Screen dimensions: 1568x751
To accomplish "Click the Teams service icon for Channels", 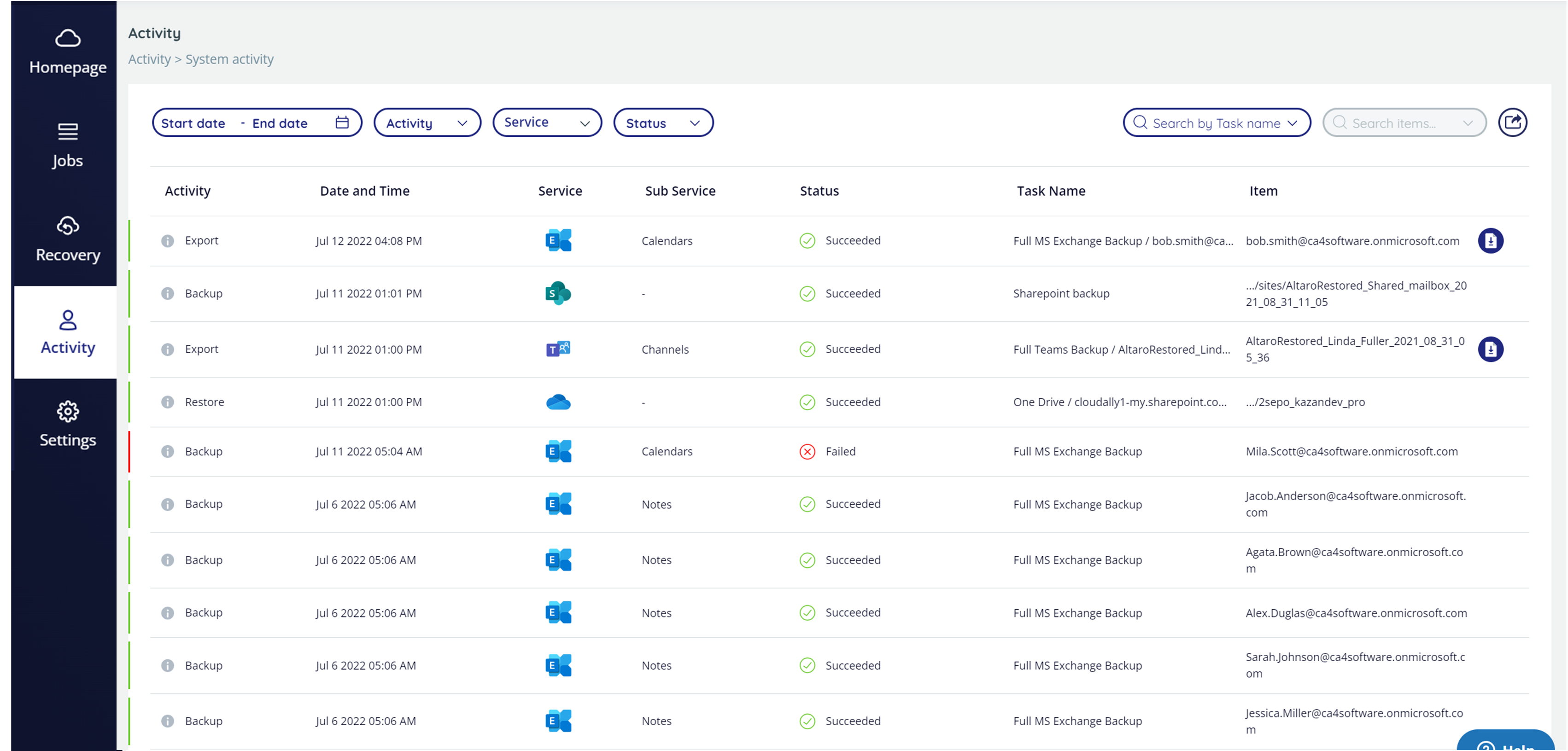I will pos(557,349).
